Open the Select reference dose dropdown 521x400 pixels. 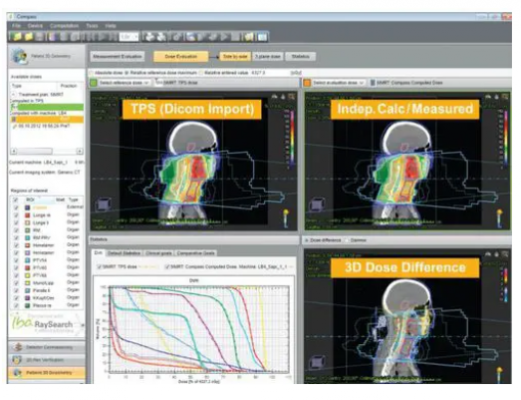124,83
